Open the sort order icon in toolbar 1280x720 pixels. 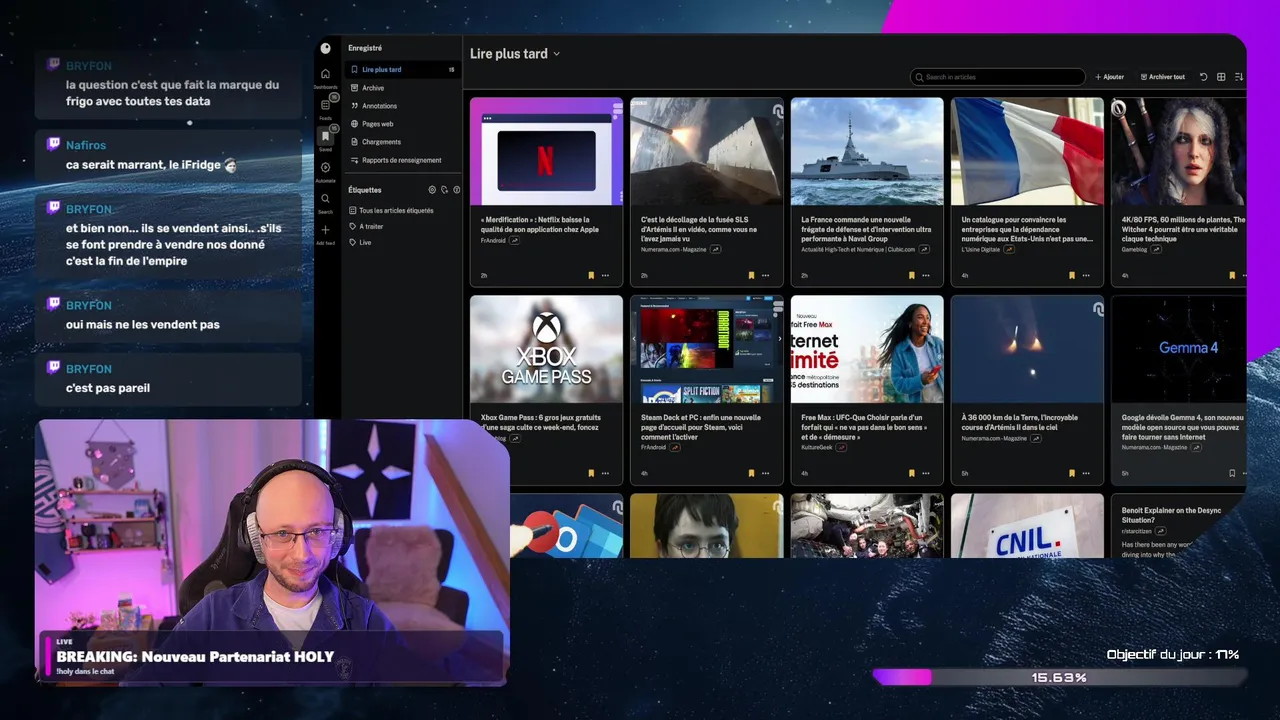click(1238, 76)
